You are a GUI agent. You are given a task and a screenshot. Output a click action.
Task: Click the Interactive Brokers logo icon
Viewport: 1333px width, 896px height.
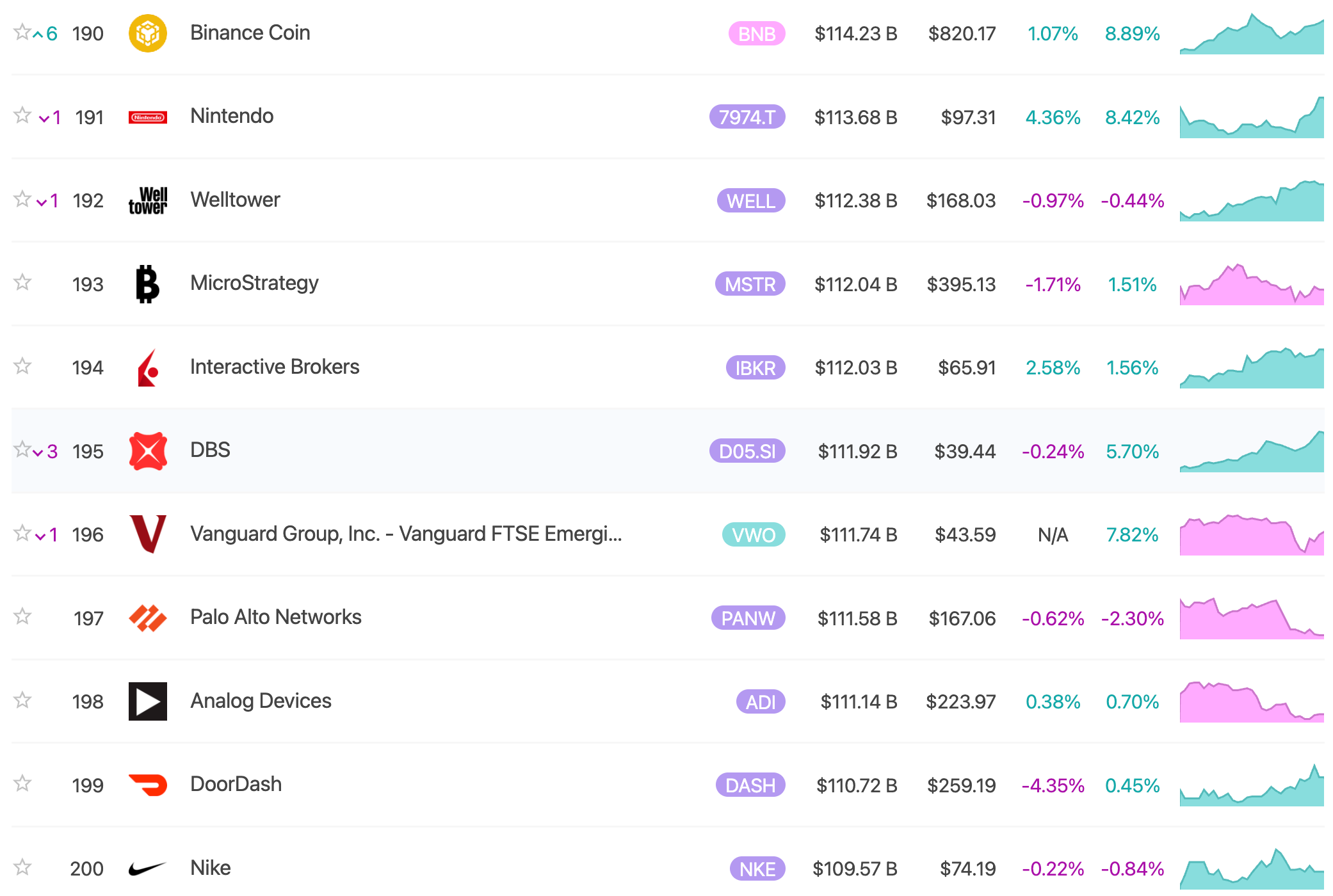tap(148, 367)
